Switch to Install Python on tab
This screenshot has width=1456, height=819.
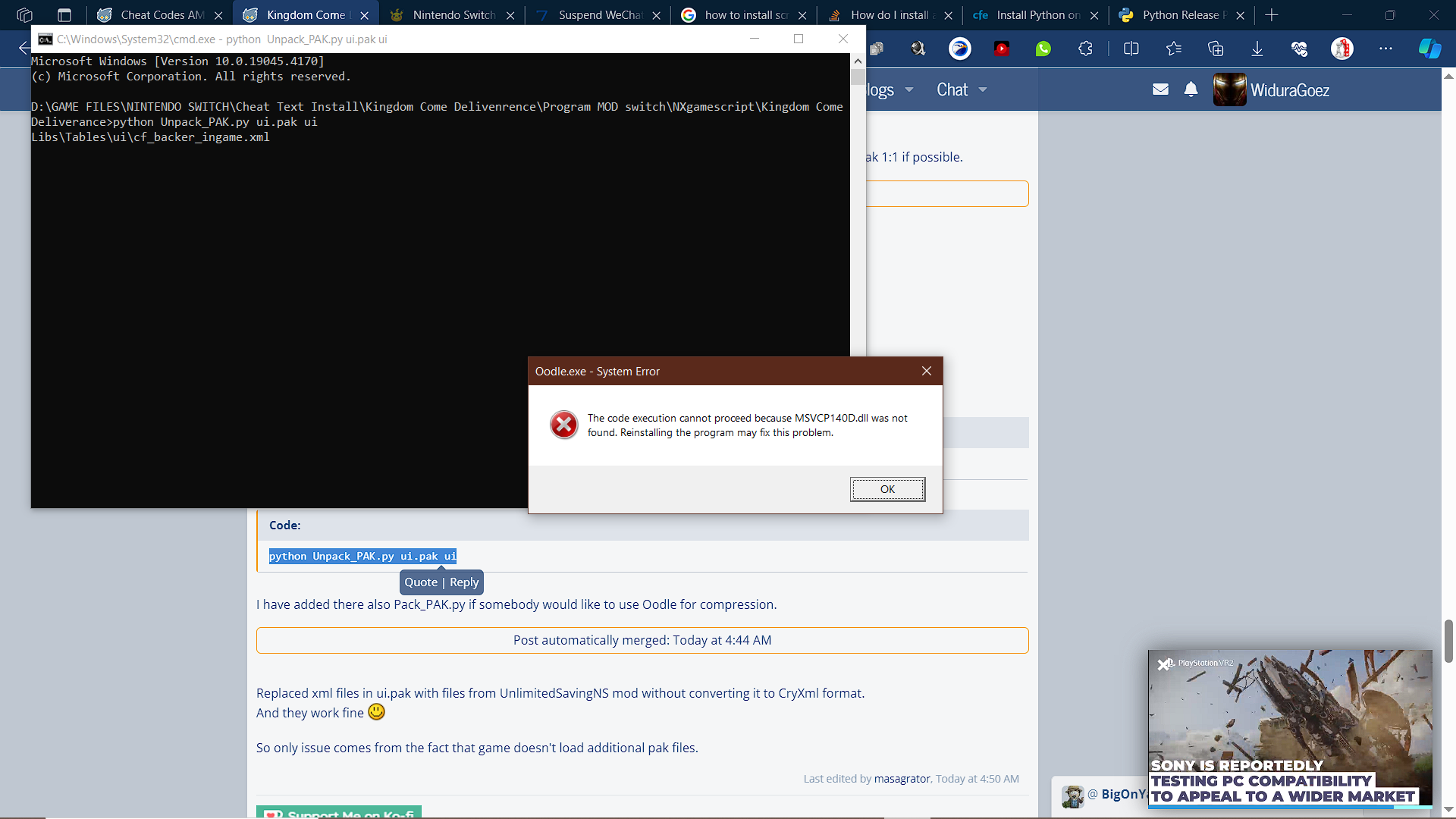[x=1036, y=14]
